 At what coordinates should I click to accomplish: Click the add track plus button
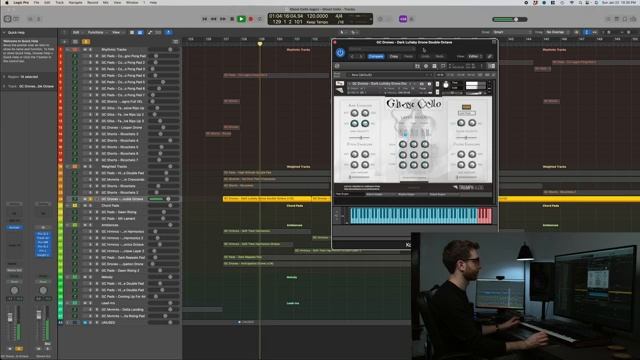(x=64, y=42)
